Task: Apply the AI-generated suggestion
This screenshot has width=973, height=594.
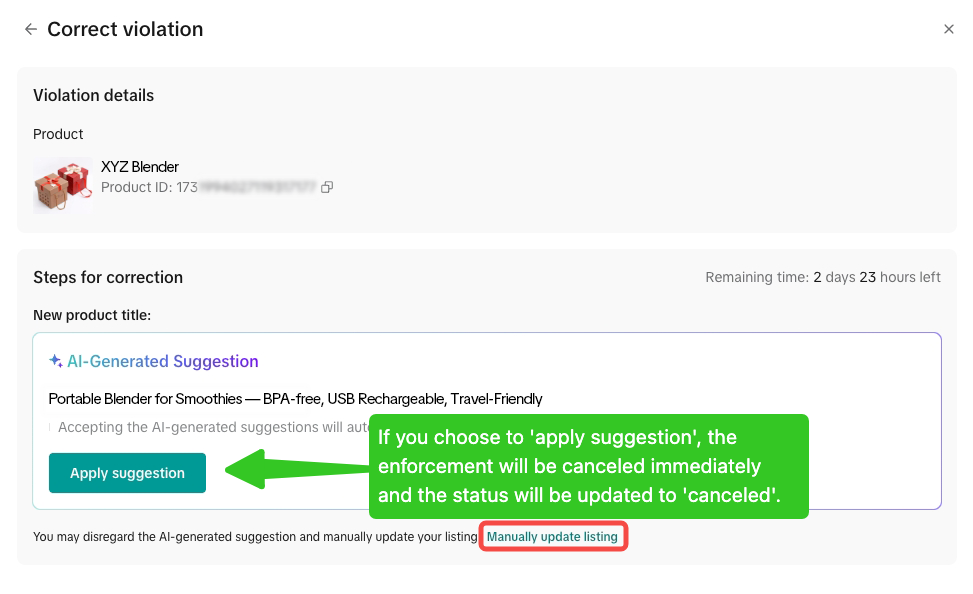Action: pyautogui.click(x=127, y=473)
